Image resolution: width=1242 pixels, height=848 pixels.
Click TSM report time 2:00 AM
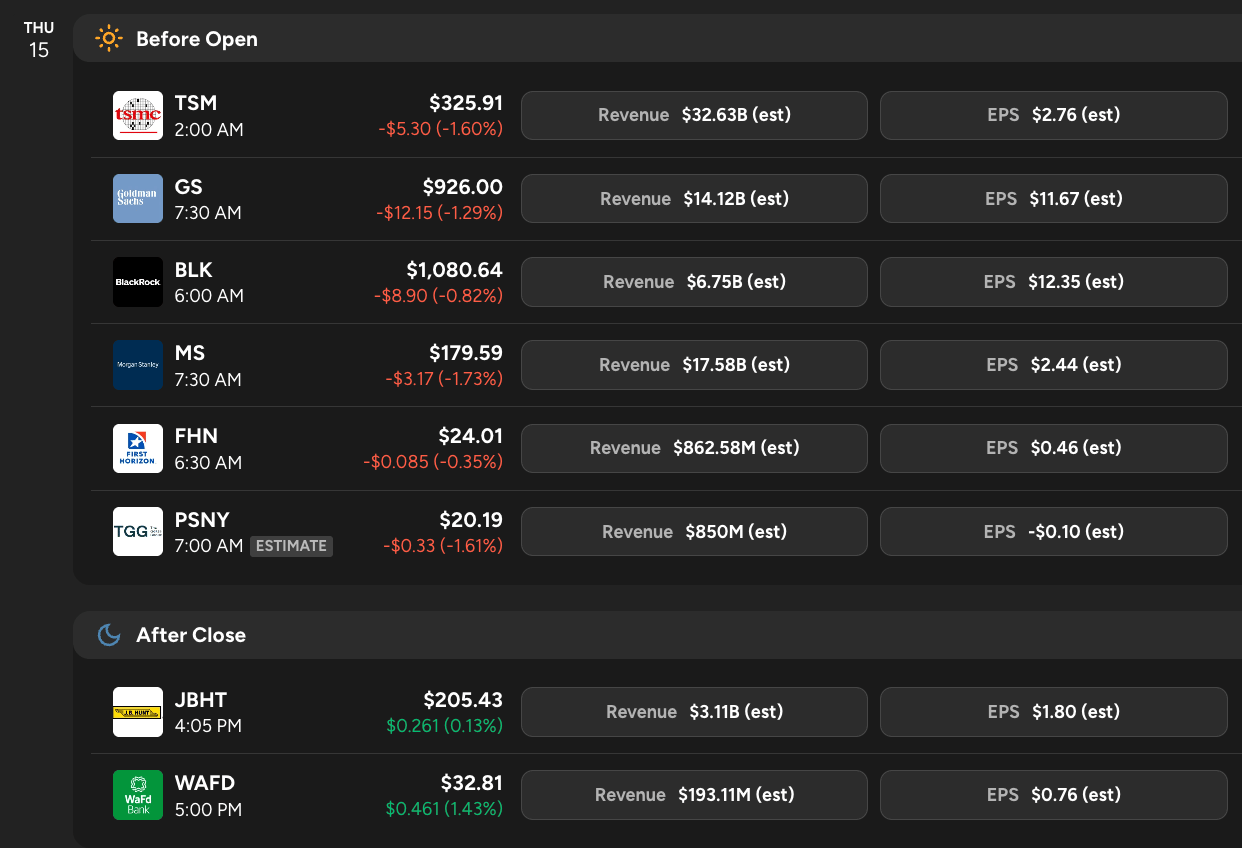pyautogui.click(x=209, y=130)
